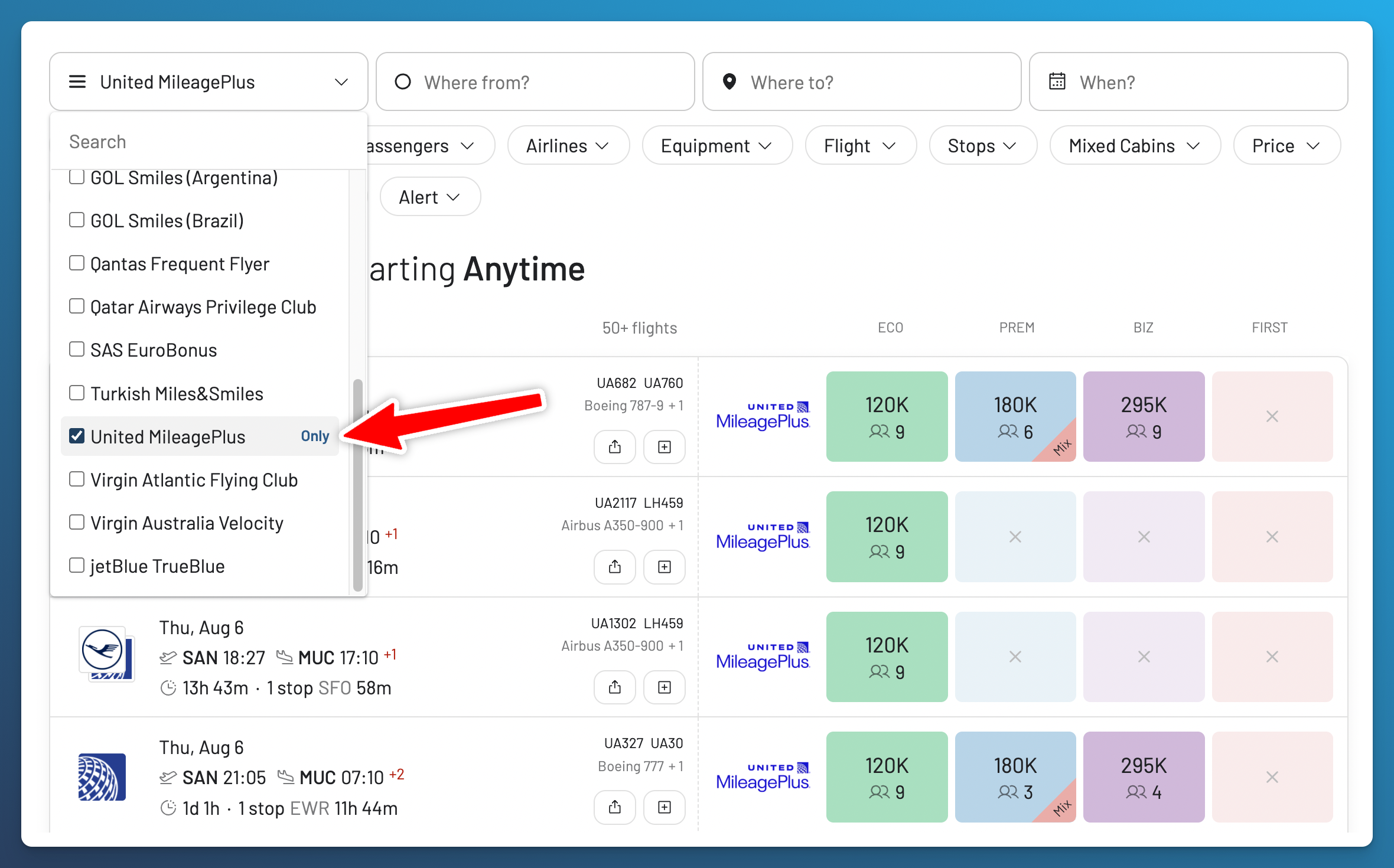Select 295K business fare for UA682 flight

[1144, 416]
